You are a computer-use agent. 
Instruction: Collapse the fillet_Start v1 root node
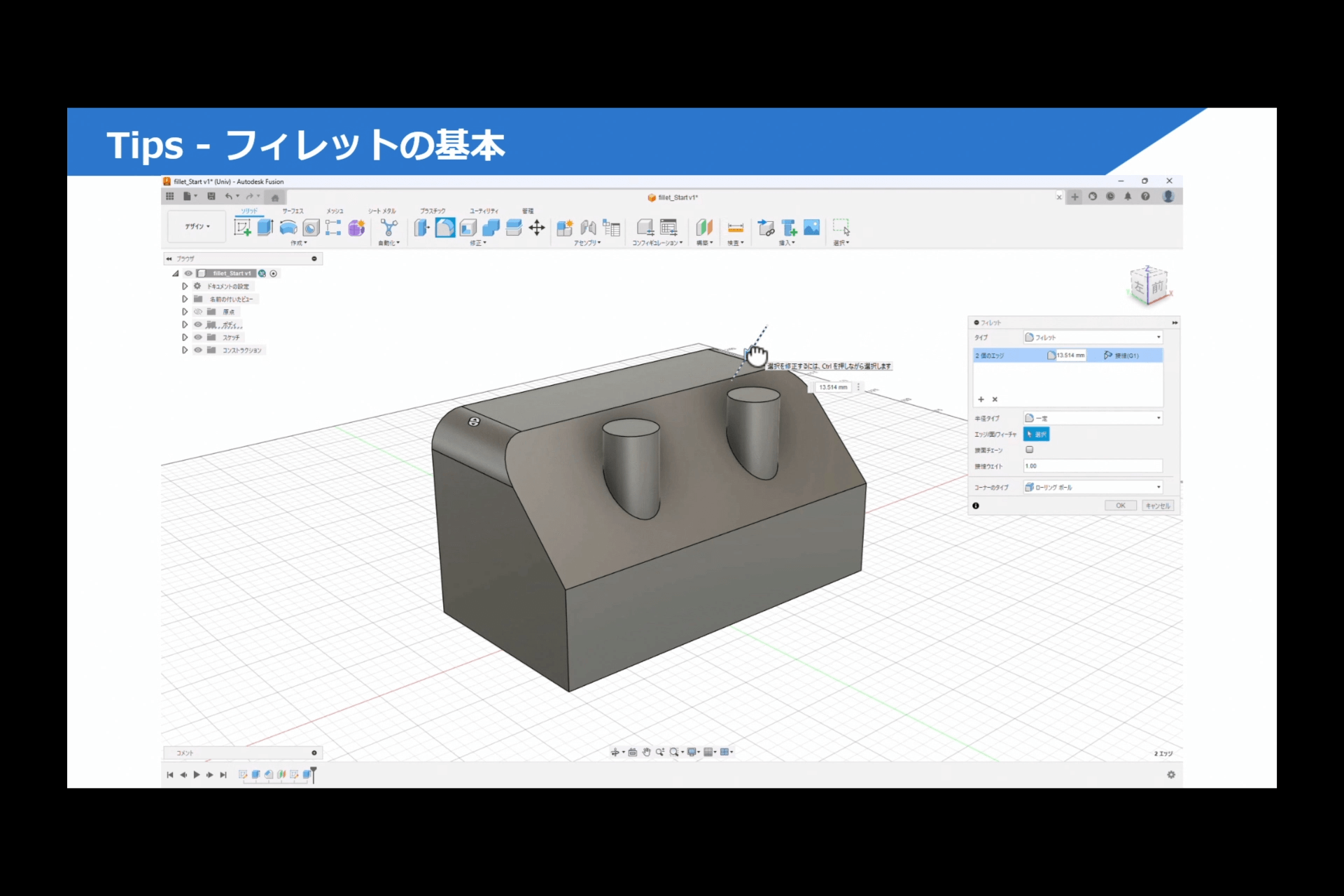[176, 274]
